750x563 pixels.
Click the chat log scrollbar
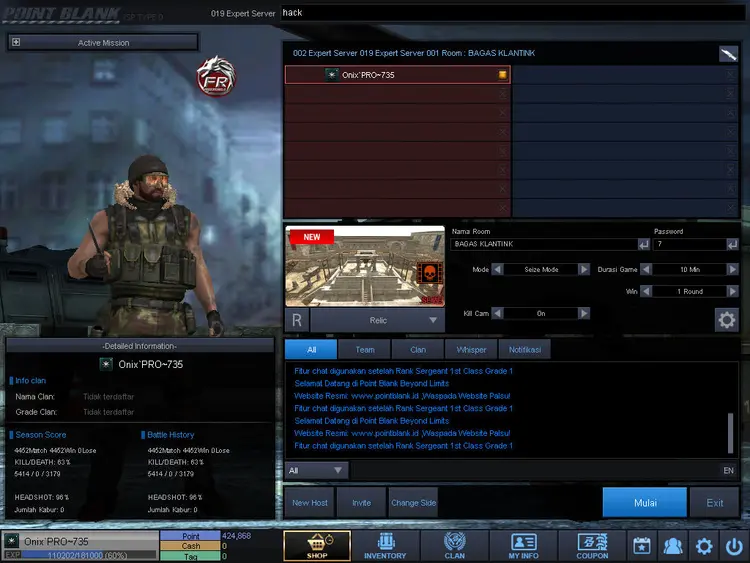click(730, 433)
